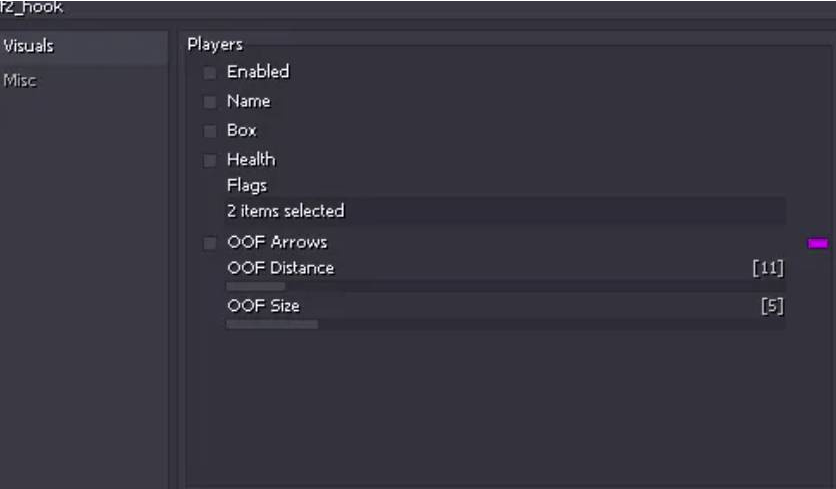Check the OOF Arrows checkbox
Viewport: 836px width, 489px height.
point(210,242)
